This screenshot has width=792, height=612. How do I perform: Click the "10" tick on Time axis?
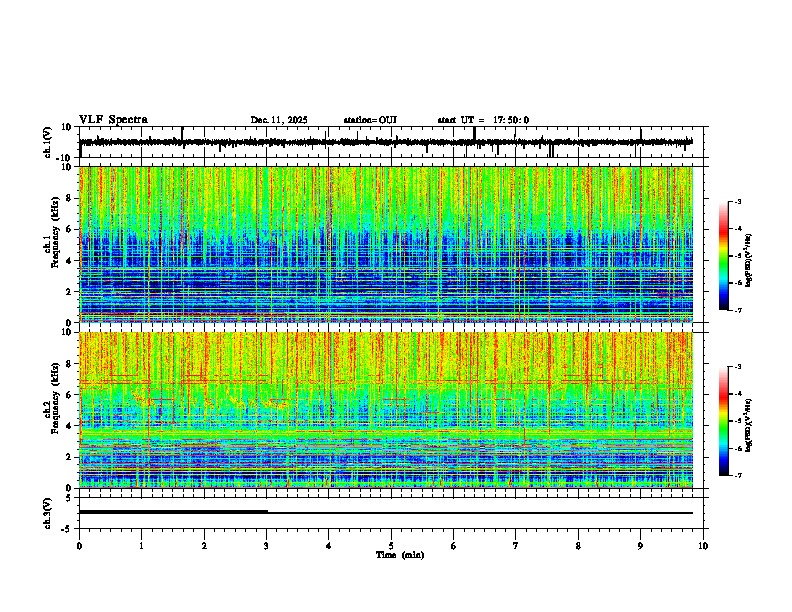tap(703, 546)
